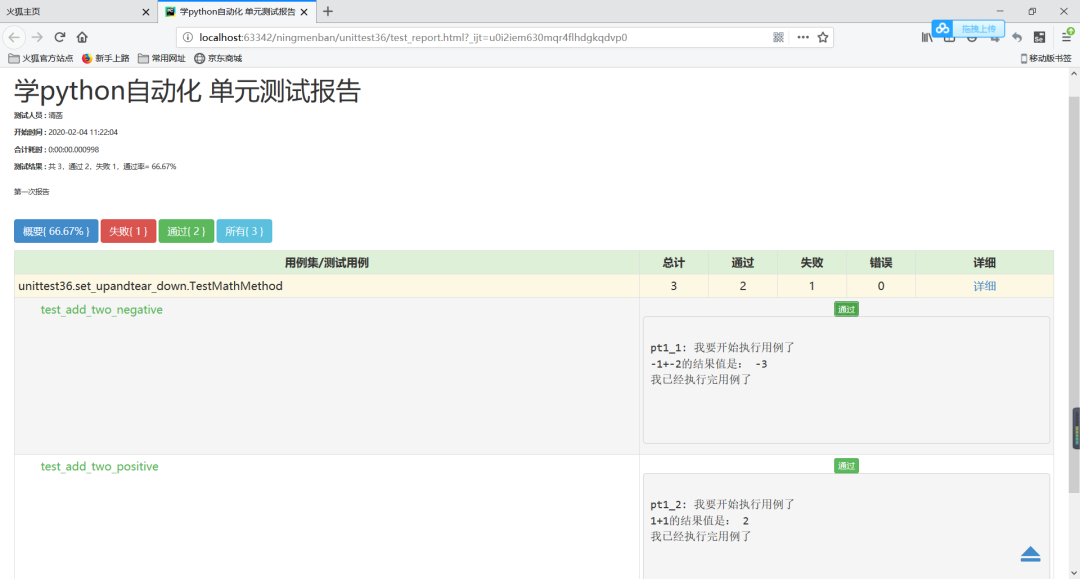Open the QR code generator in address bar

[x=778, y=37]
